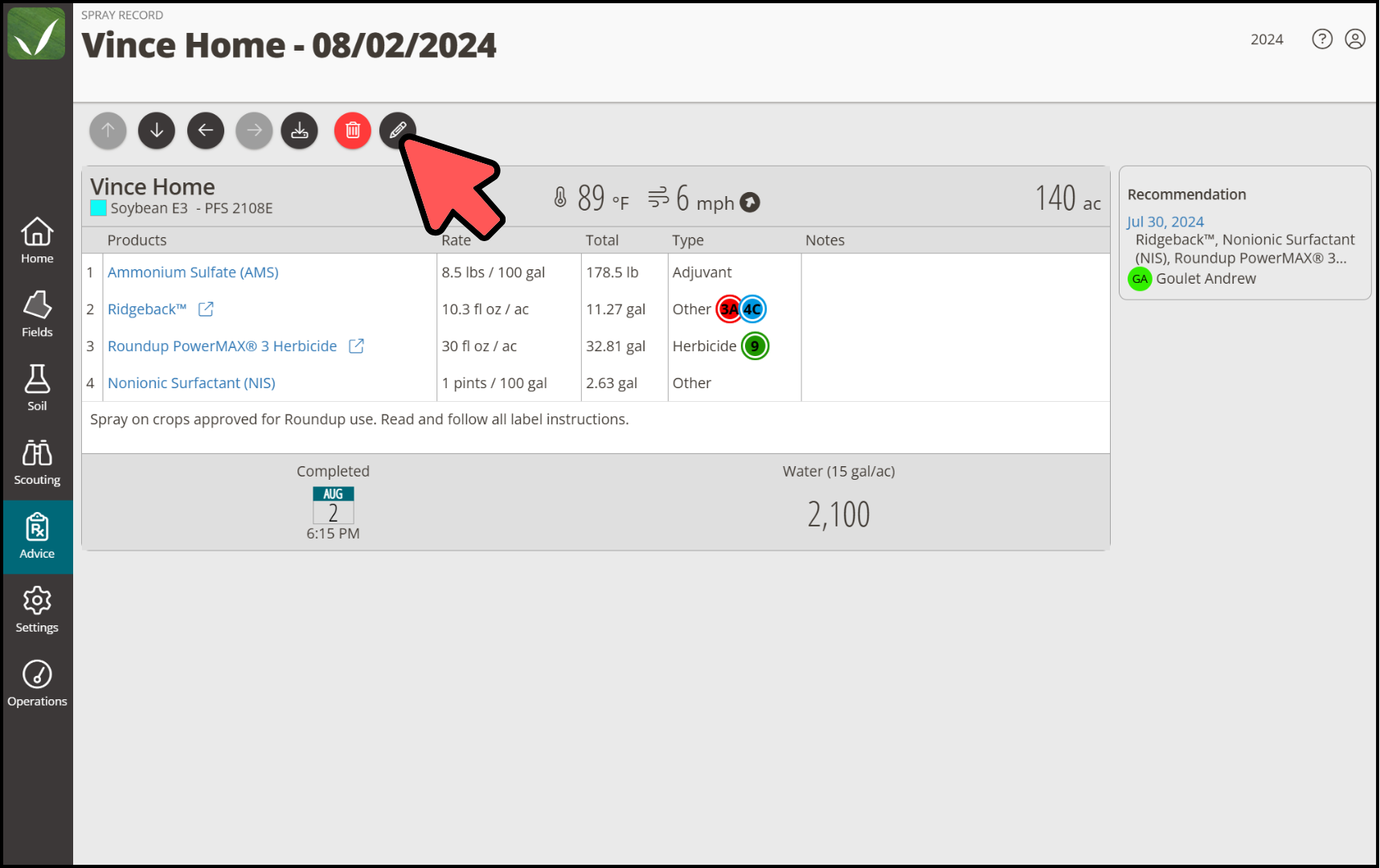Select the 2024 year selector

1267,39
